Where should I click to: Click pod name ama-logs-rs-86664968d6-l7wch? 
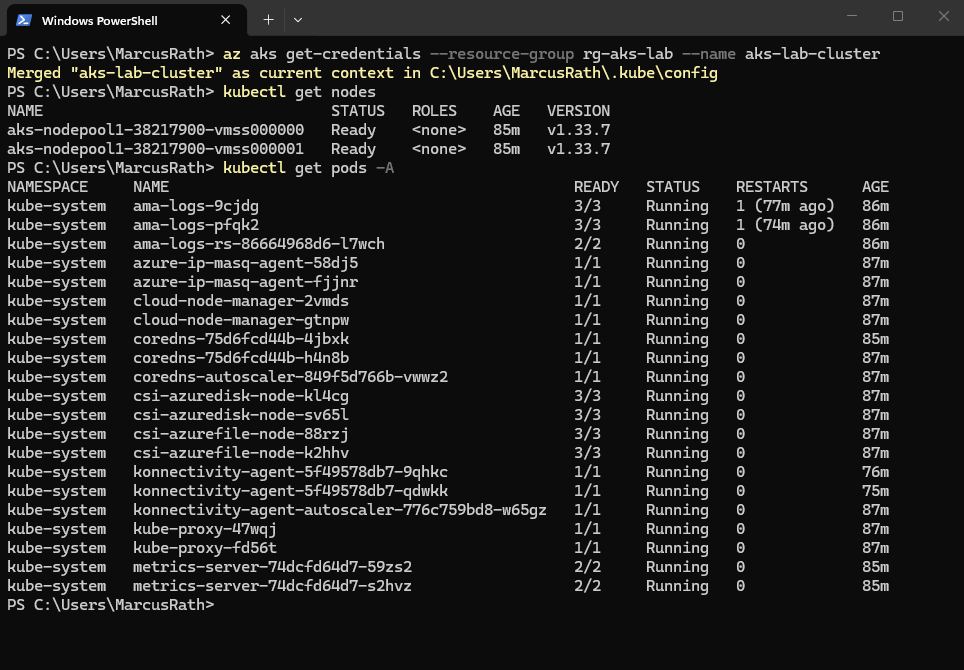coord(258,244)
